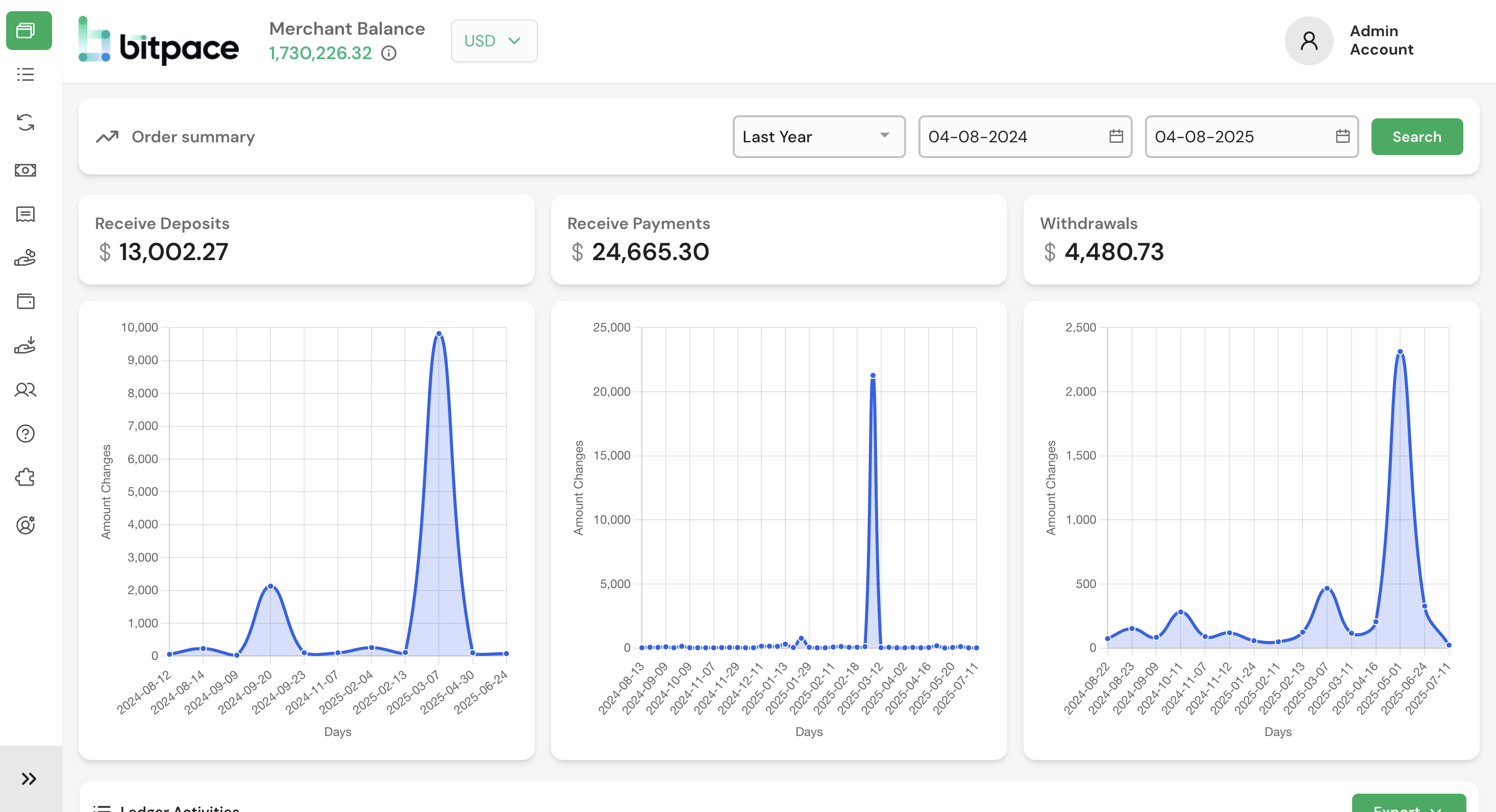
Task: Click the exchange arrows sidebar icon
Action: 26,122
